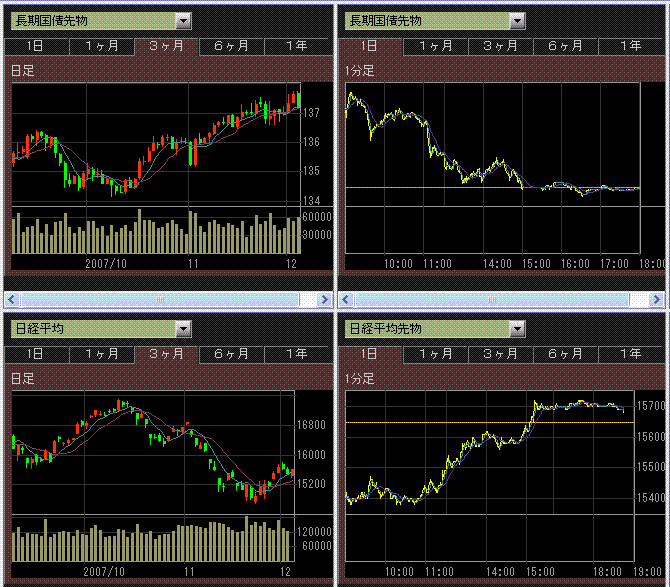
Task: Switch to 1日 tab in 日経平均 panel
Action: [35, 354]
